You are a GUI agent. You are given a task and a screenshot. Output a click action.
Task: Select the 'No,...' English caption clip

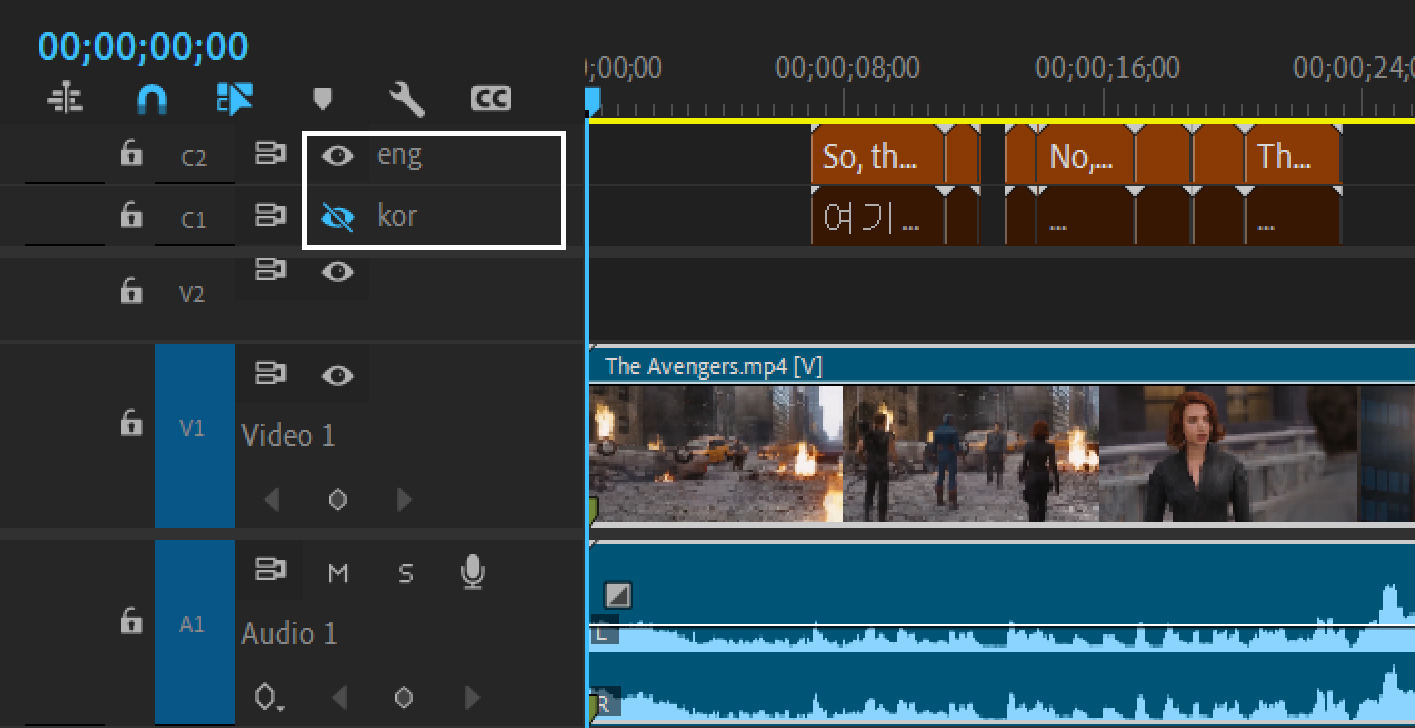click(1085, 156)
